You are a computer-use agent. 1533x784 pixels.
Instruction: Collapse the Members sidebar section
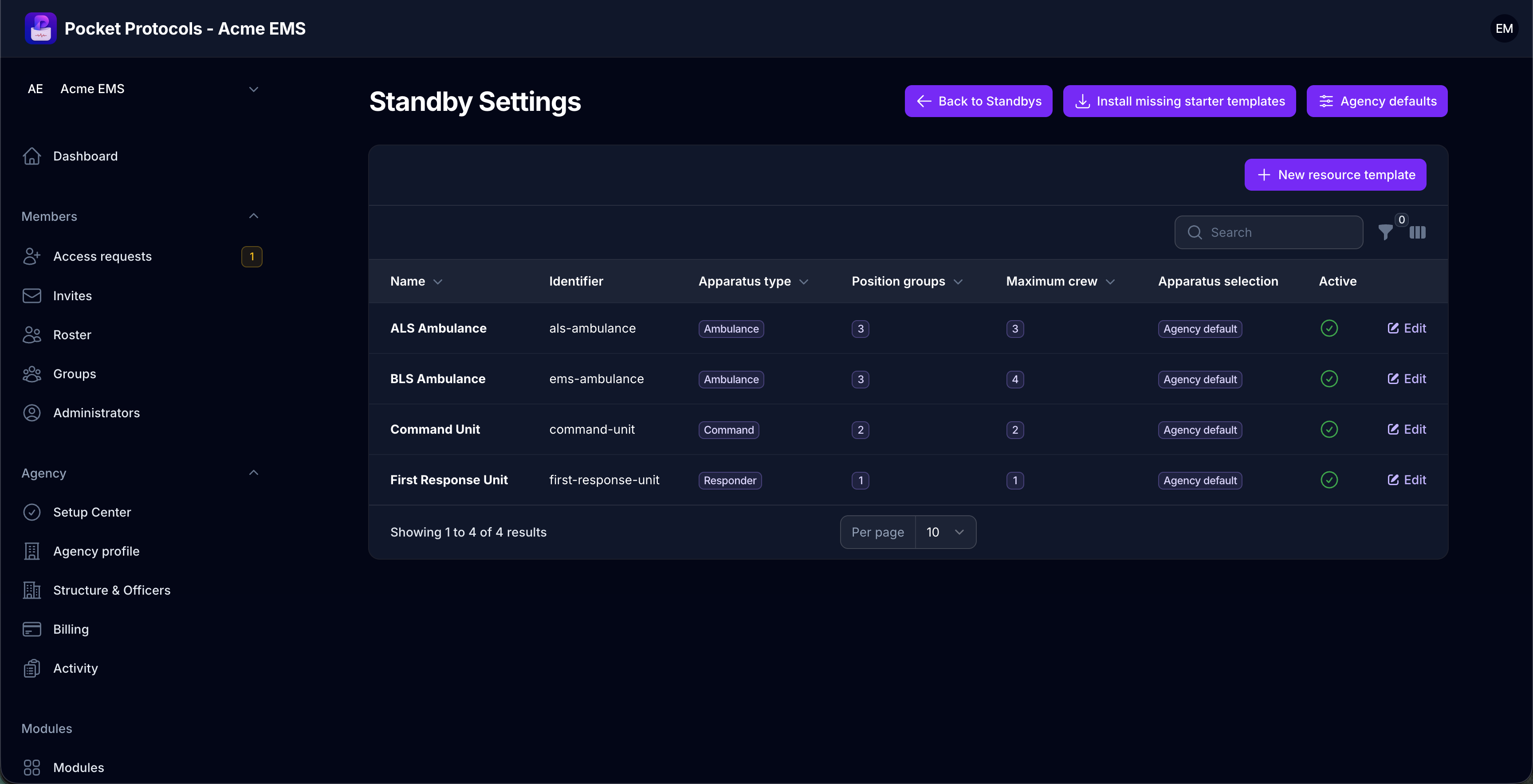tap(254, 216)
